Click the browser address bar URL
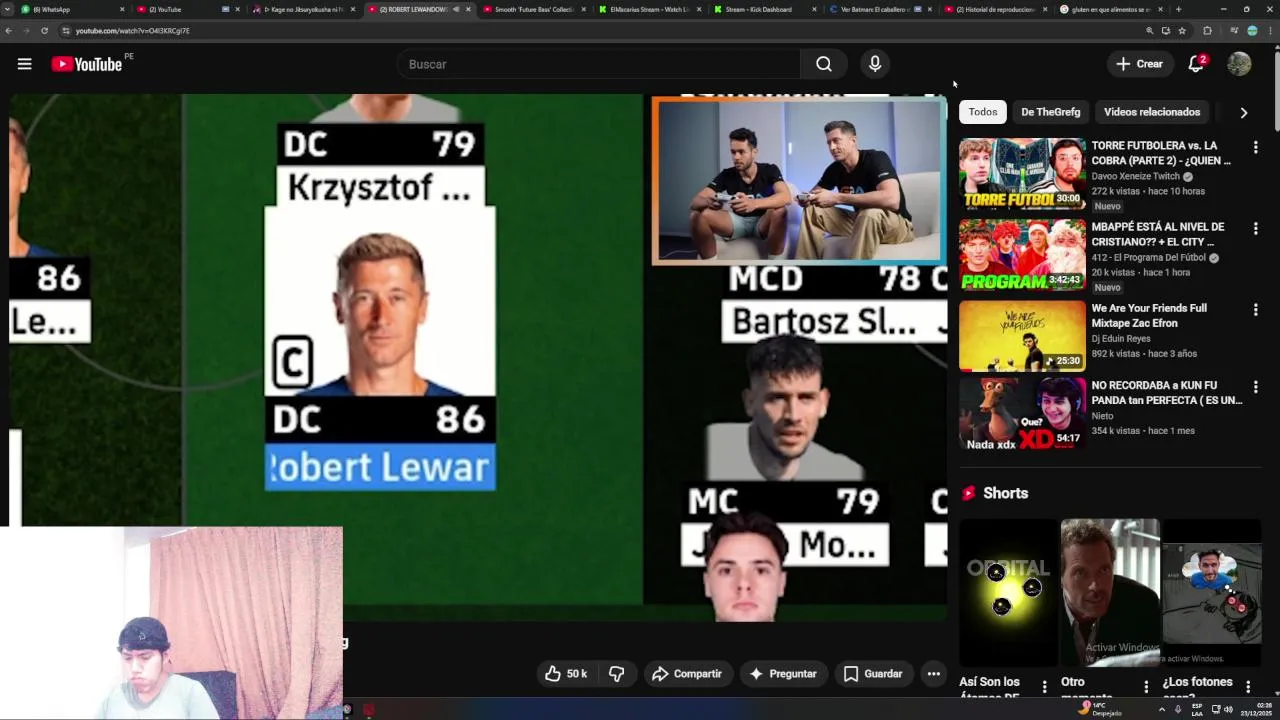The height and width of the screenshot is (720, 1280). [x=132, y=31]
